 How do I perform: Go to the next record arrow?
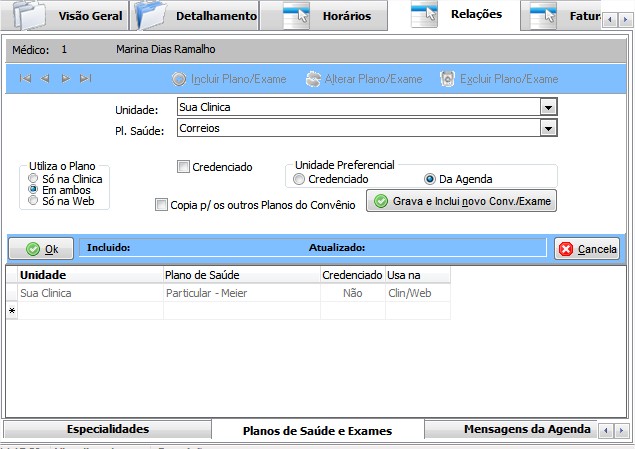(x=65, y=79)
